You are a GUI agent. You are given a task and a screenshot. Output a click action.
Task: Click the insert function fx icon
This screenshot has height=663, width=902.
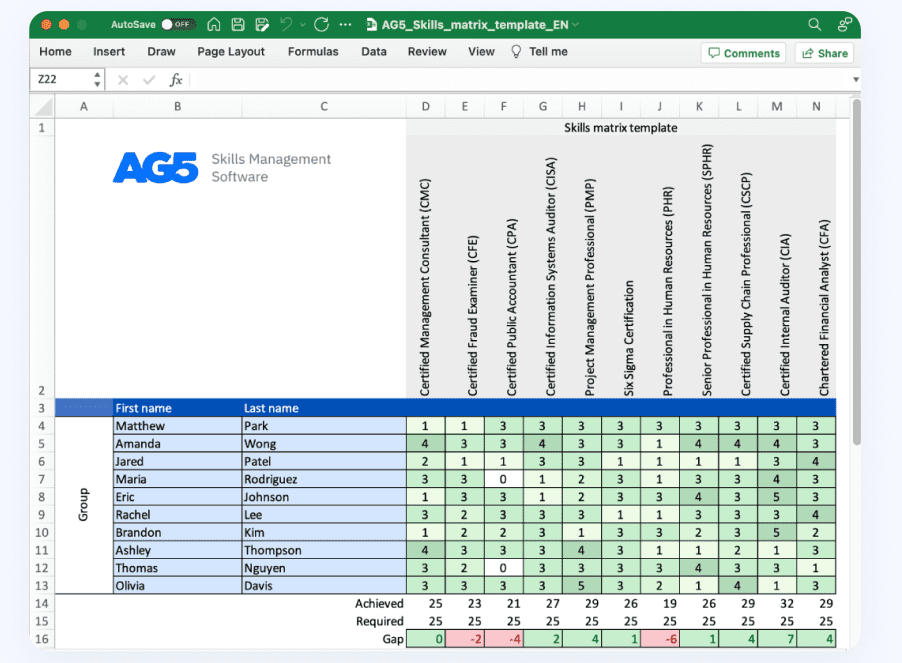tap(176, 80)
